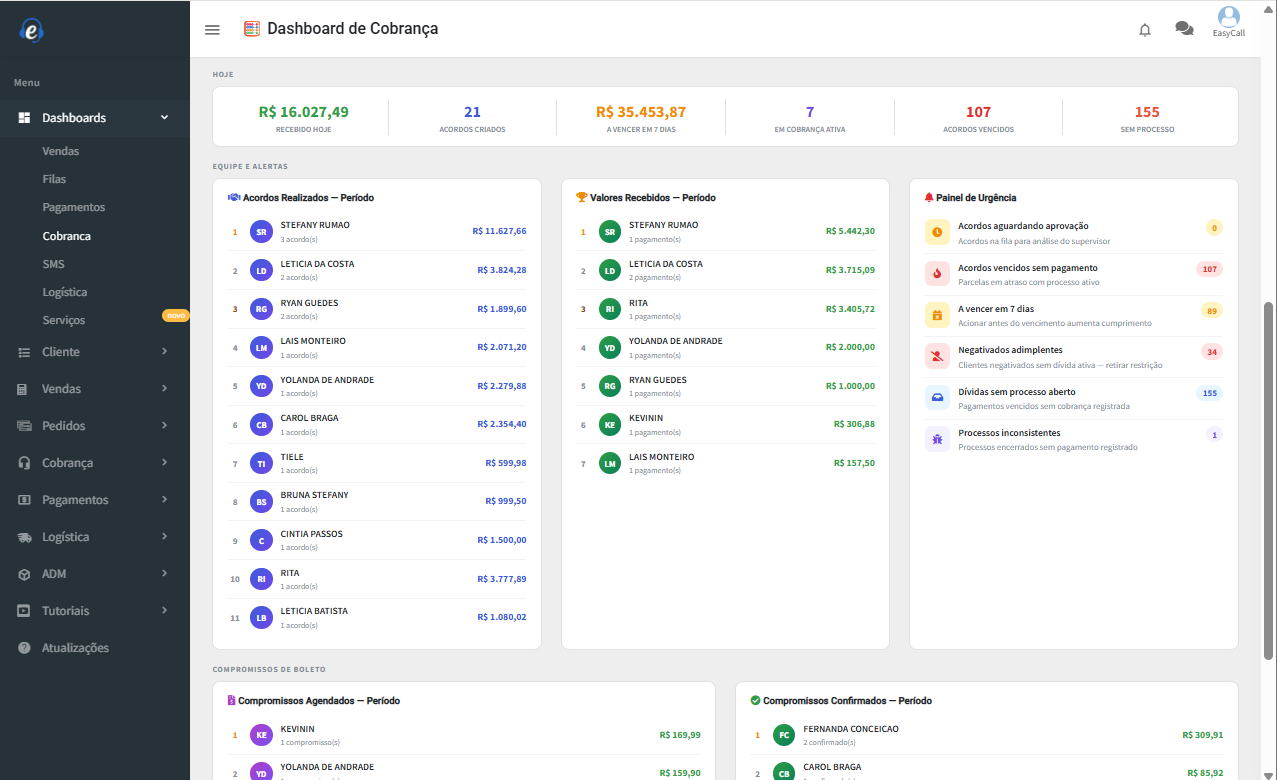Image resolution: width=1277 pixels, height=780 pixels.
Task: Click the CB avatar for CAROL BRAGA in Acordos
Action: click(x=261, y=425)
